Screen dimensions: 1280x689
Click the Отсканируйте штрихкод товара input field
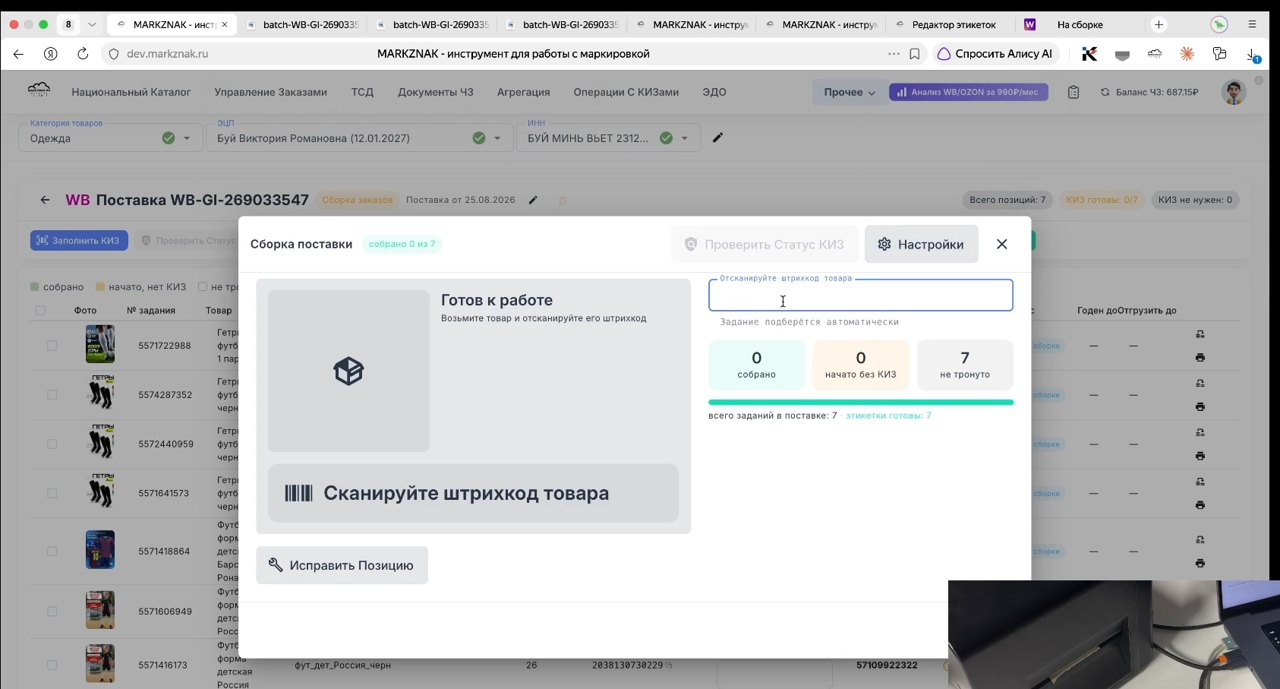coord(860,295)
